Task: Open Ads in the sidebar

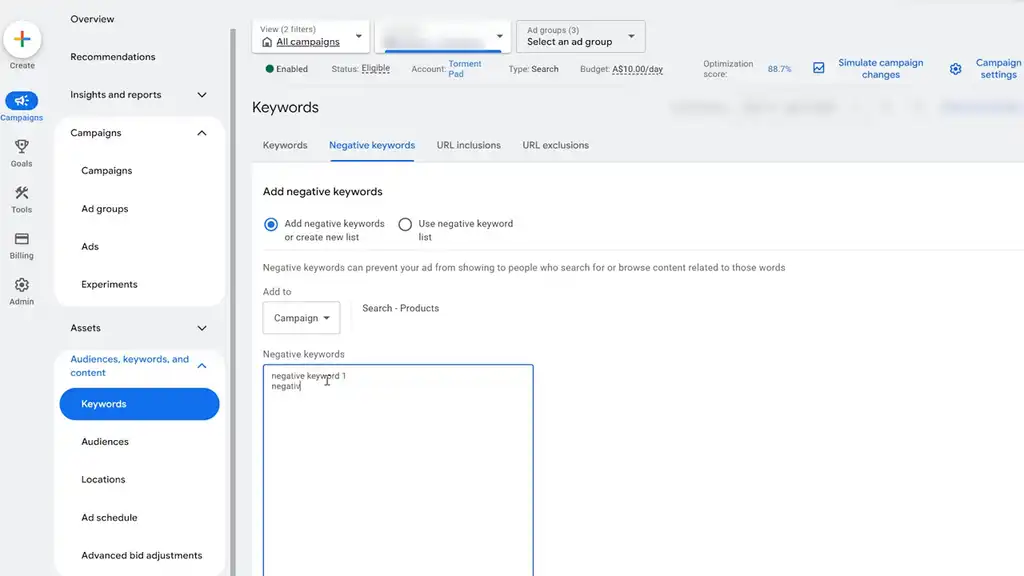Action: tap(90, 246)
